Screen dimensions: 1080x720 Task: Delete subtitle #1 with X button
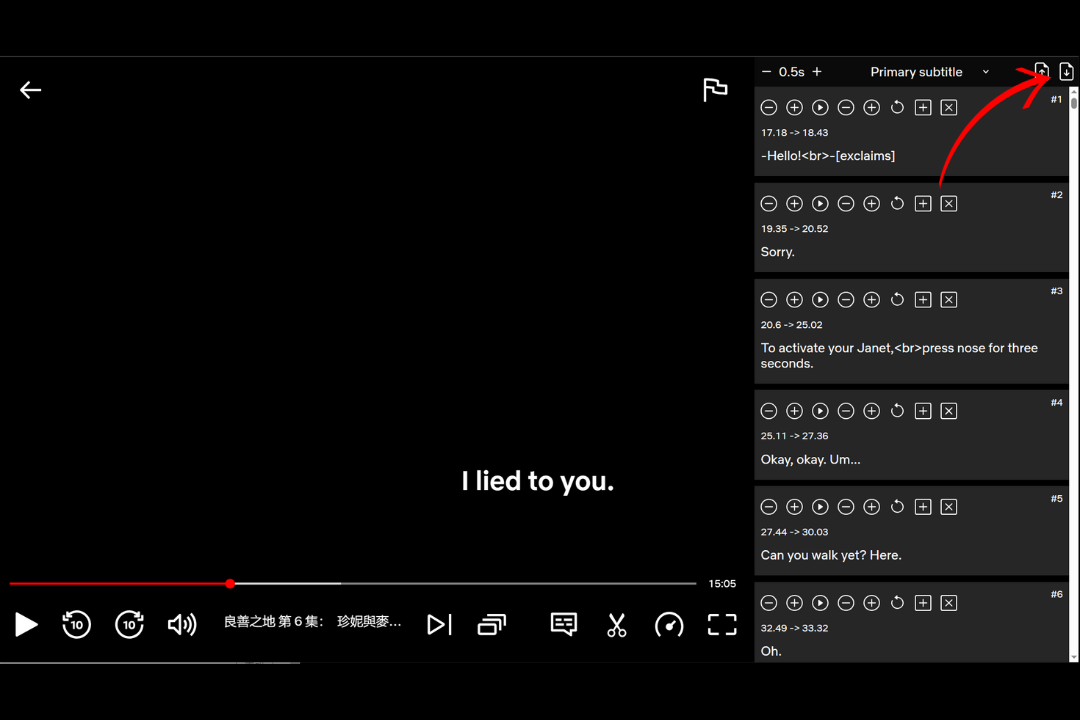click(x=949, y=107)
